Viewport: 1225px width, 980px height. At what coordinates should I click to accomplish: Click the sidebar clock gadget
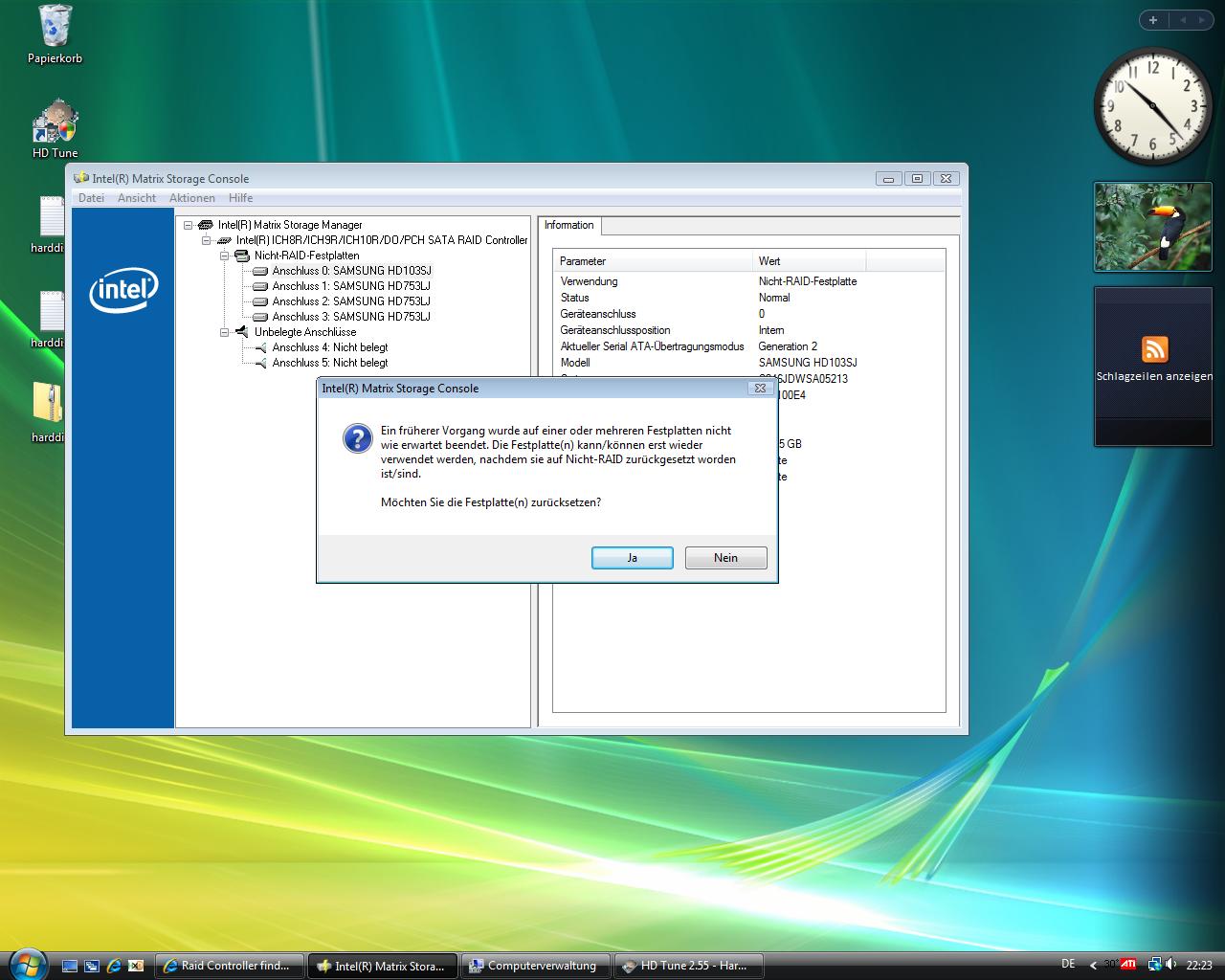[1152, 106]
